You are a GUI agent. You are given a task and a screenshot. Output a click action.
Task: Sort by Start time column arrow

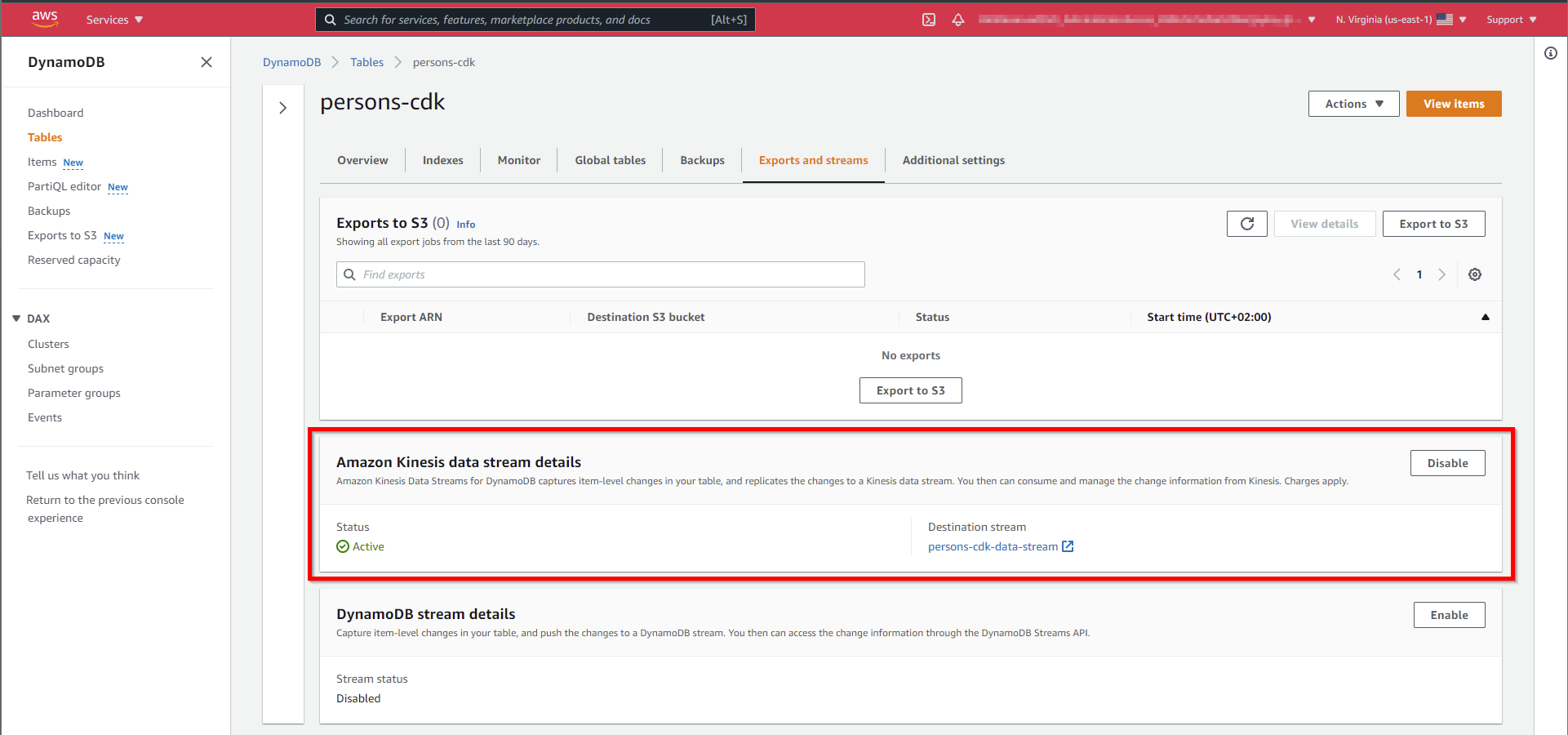(1485, 317)
